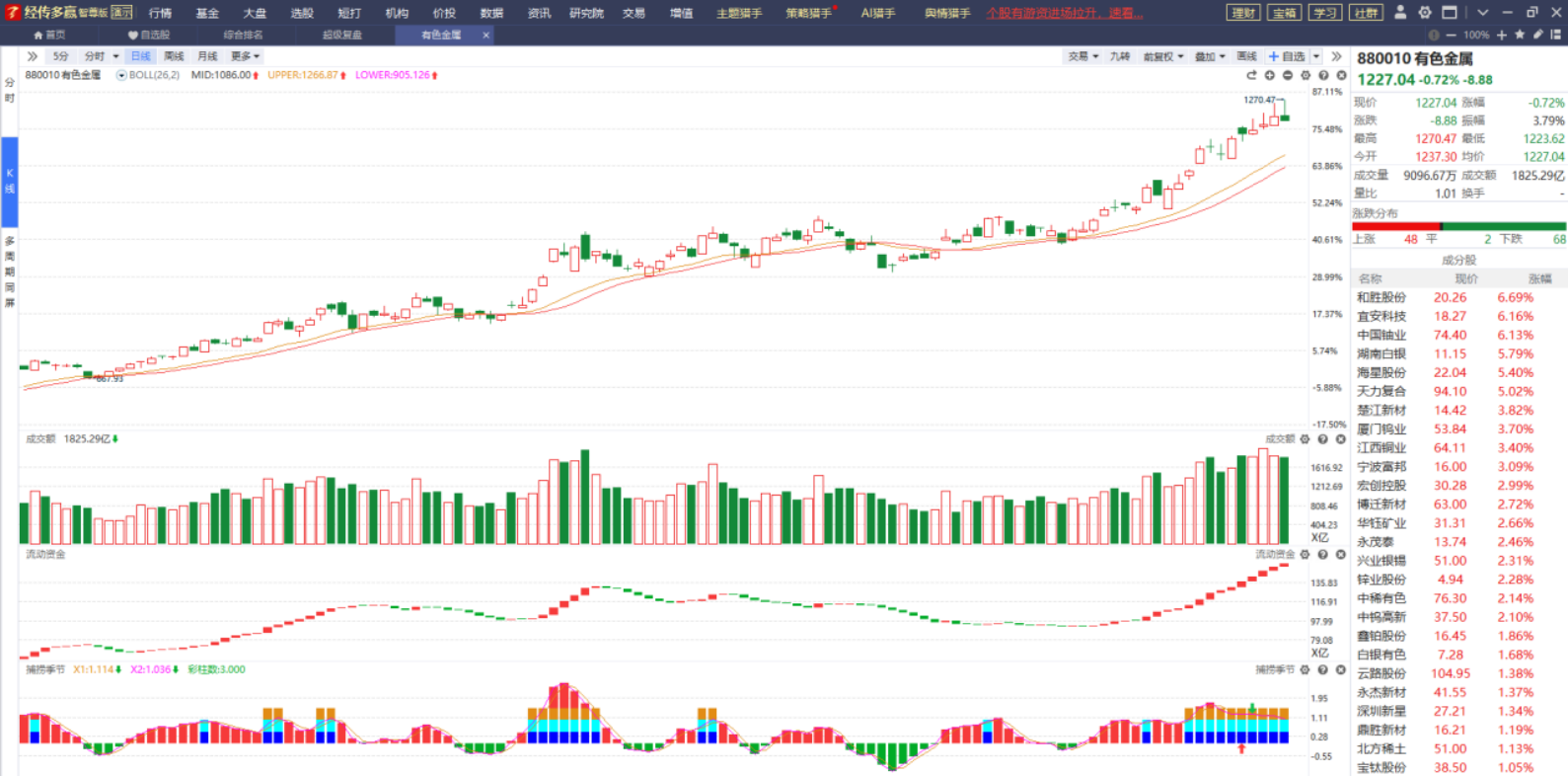This screenshot has width=1568, height=776.
Task: Expand BOLL indicator selector arrow
Action: point(121,75)
